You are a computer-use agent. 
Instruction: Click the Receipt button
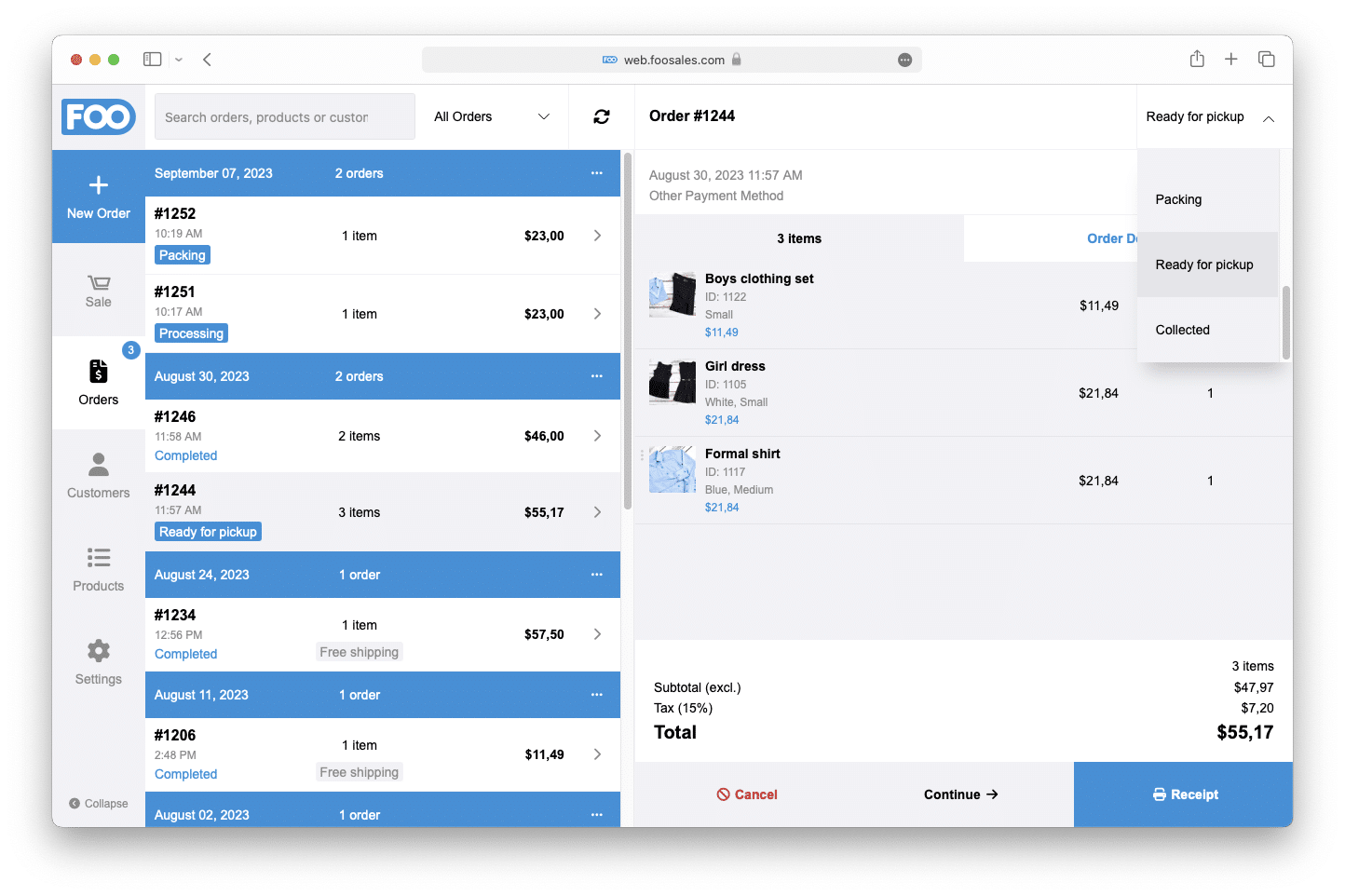[1184, 794]
